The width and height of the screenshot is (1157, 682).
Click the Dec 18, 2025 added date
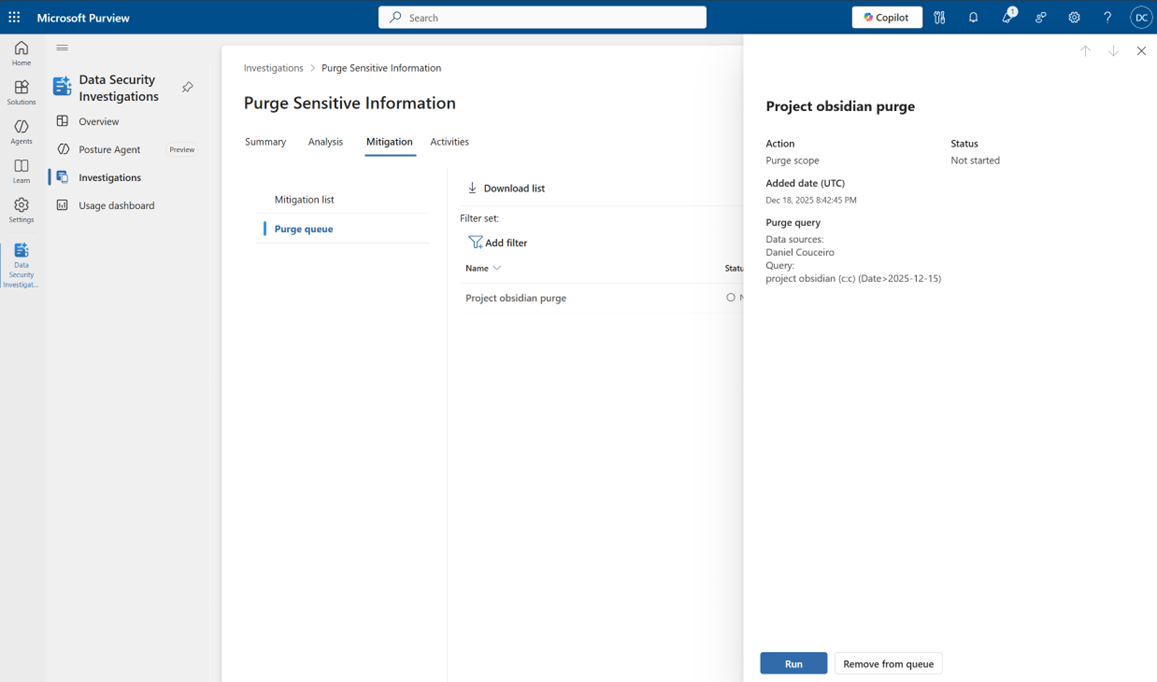(x=811, y=200)
